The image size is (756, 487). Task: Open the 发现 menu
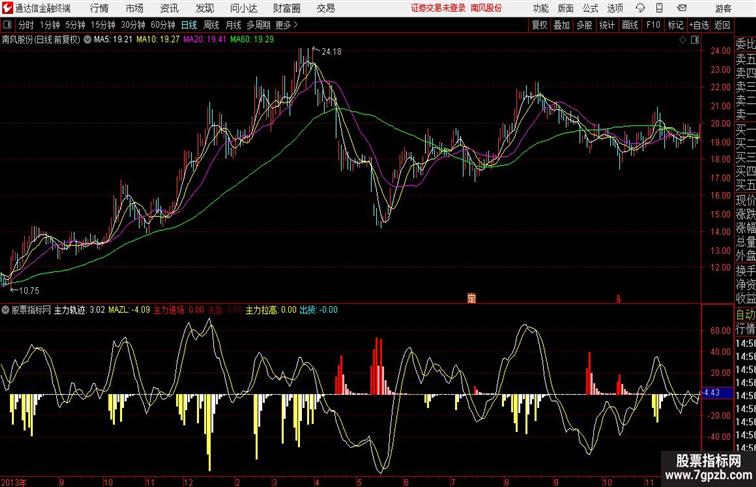point(204,8)
